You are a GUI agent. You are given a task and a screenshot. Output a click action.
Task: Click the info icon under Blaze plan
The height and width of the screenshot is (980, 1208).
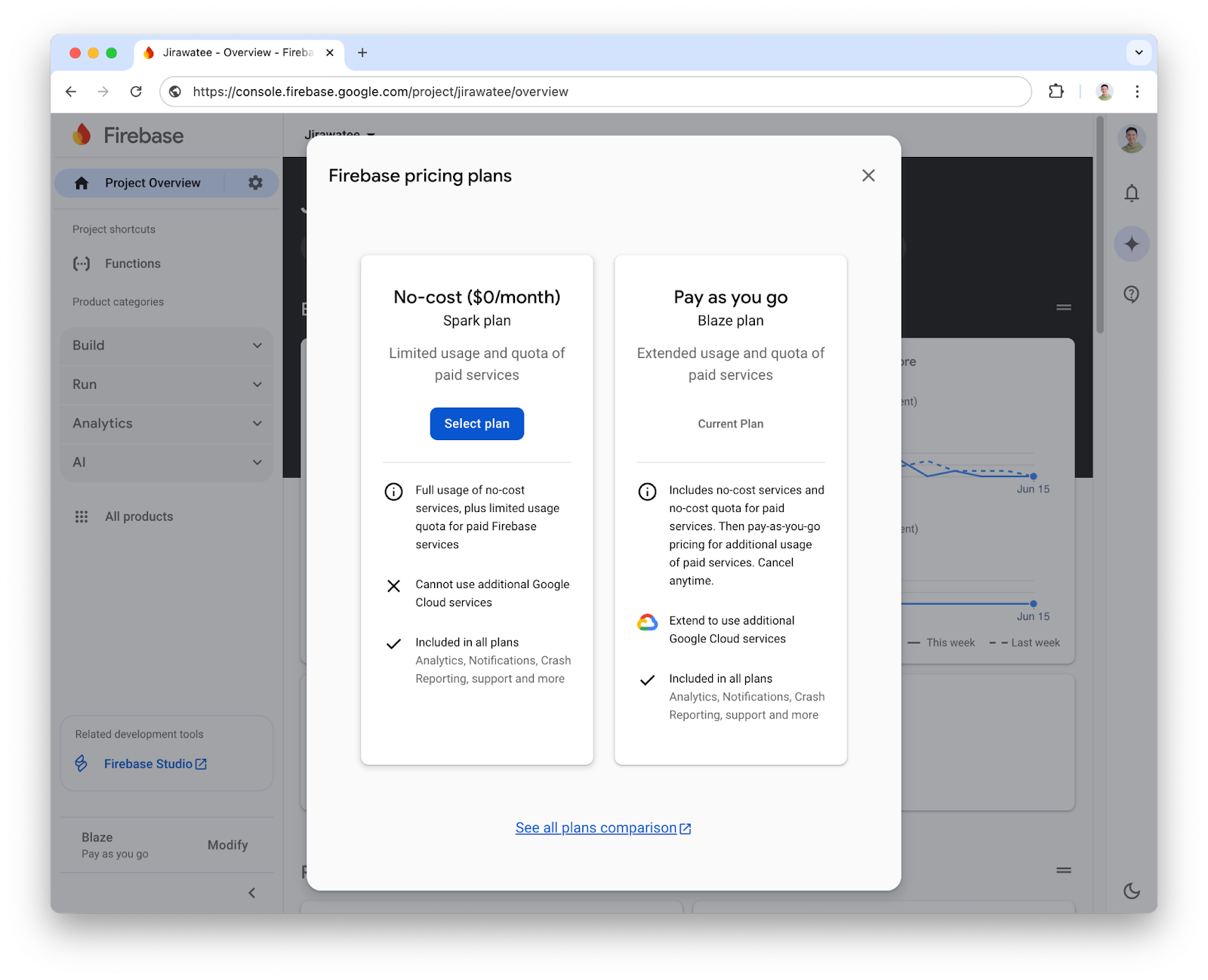click(647, 492)
